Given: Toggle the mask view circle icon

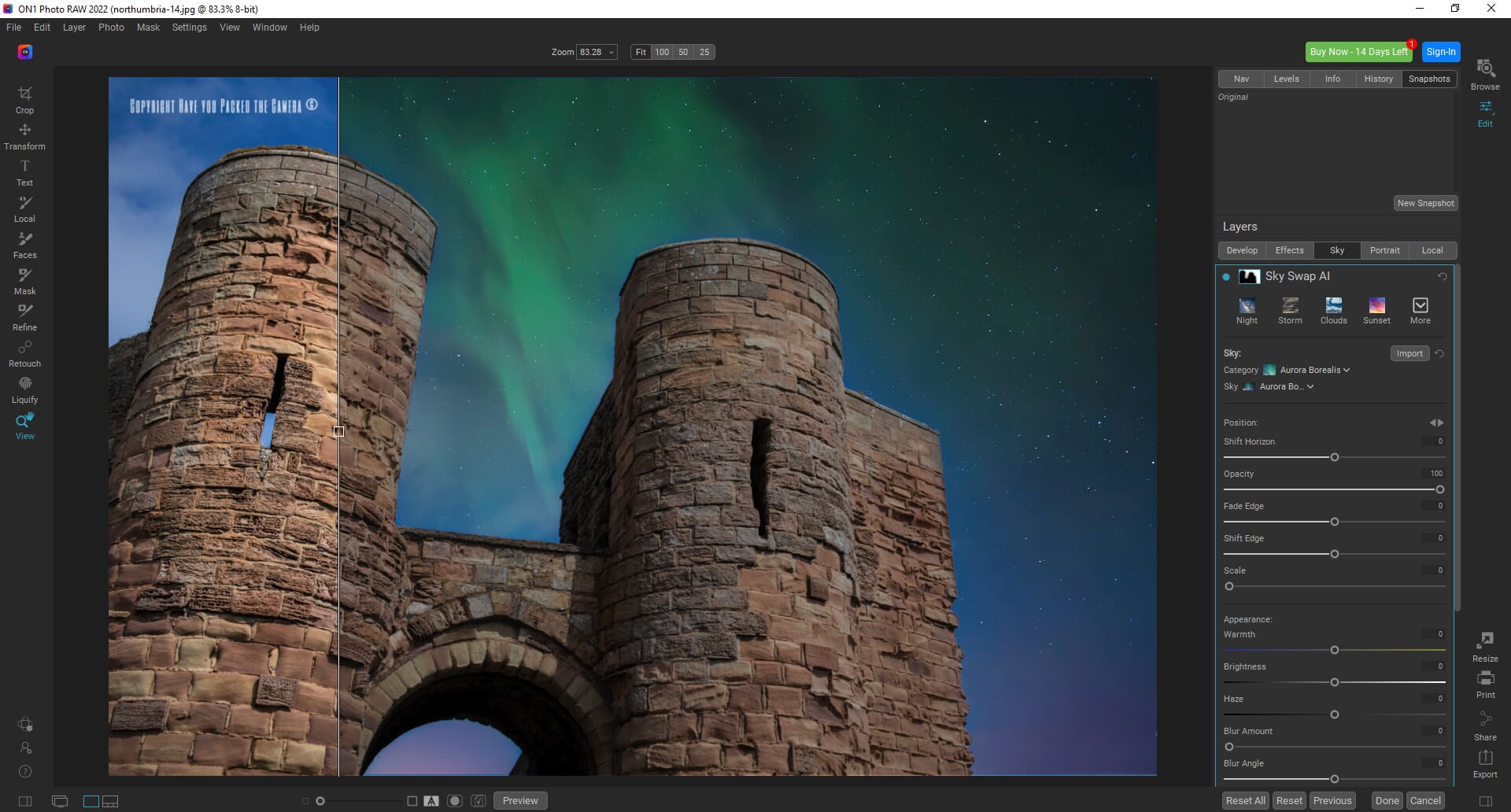Looking at the screenshot, I should pos(454,801).
